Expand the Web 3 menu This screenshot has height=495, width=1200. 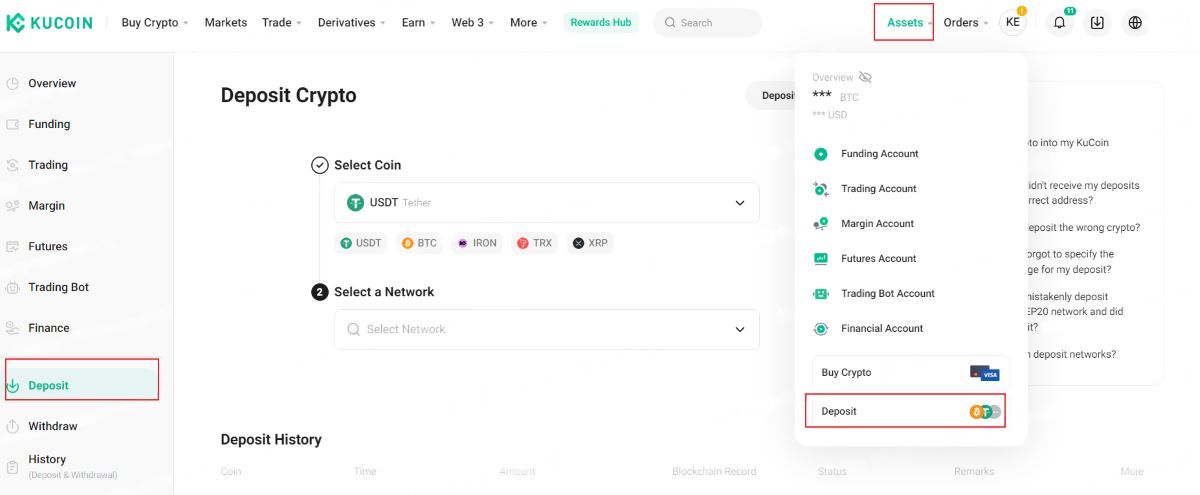point(473,22)
